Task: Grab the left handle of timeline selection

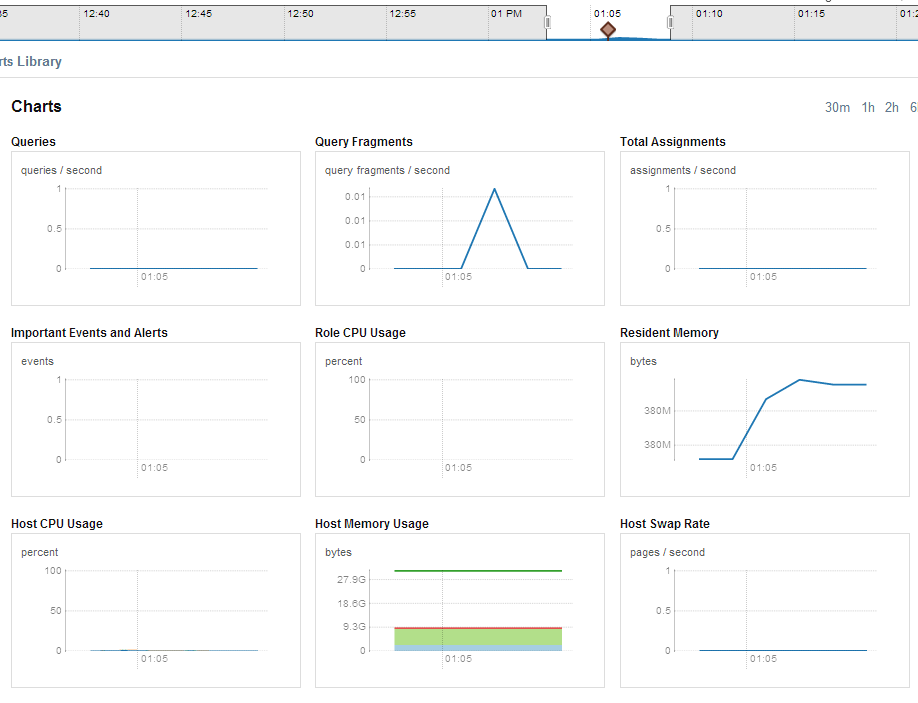Action: (x=547, y=22)
